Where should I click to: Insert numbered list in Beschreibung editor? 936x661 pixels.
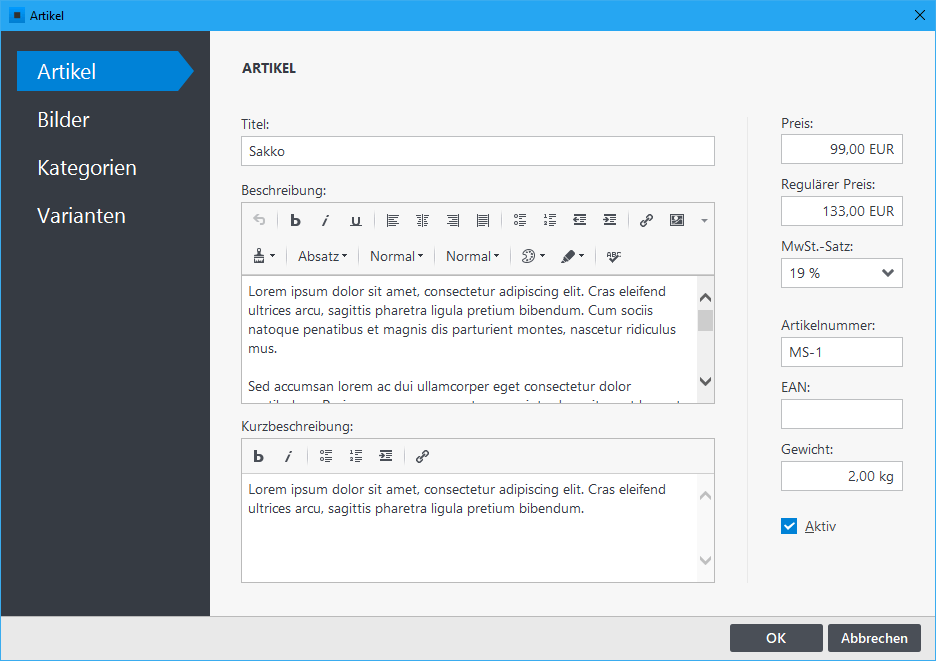[x=550, y=220]
